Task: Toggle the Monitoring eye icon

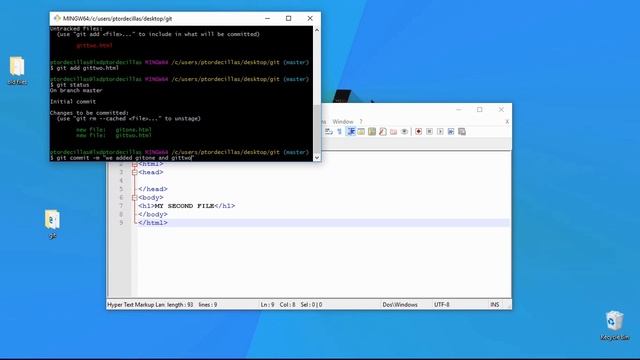Action: coord(404,131)
